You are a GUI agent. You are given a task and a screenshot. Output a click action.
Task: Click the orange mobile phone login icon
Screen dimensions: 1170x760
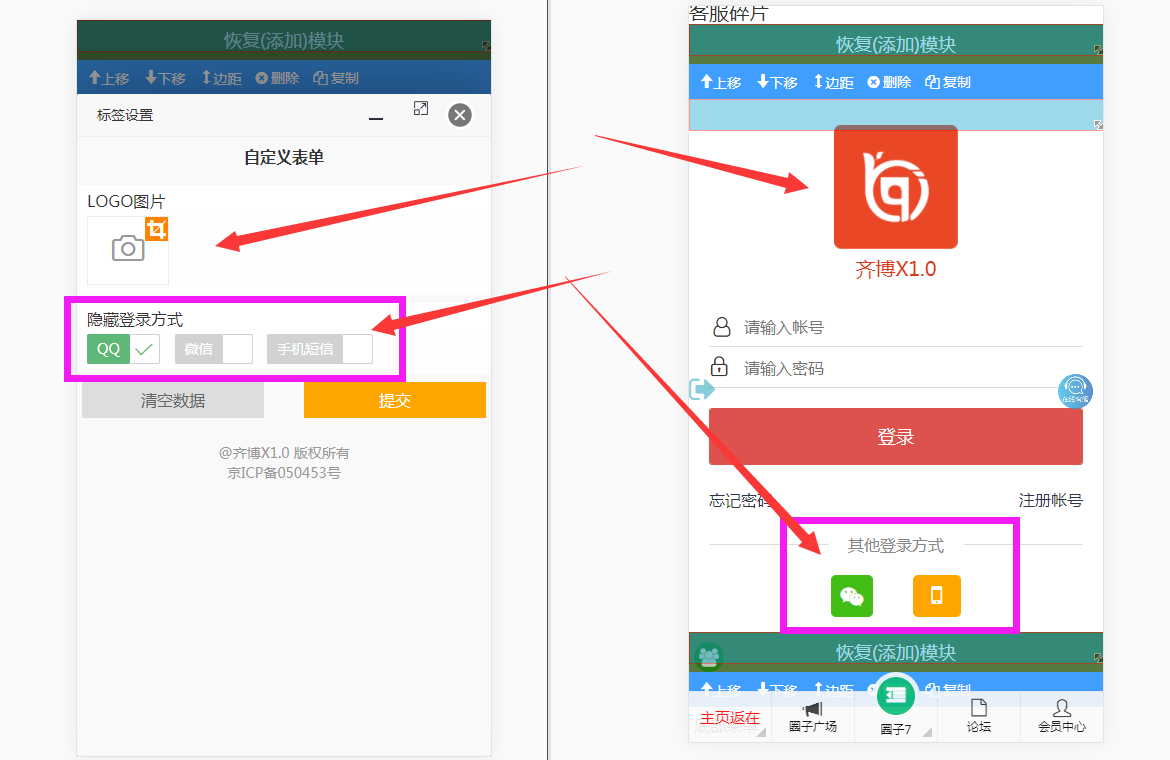coord(936,596)
